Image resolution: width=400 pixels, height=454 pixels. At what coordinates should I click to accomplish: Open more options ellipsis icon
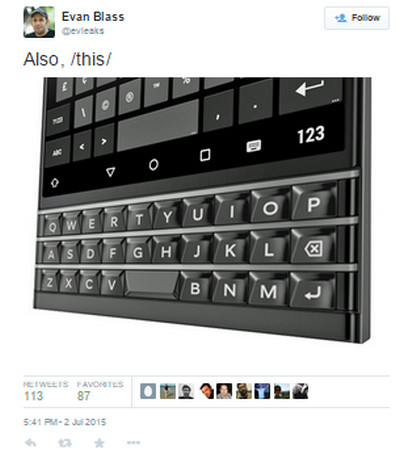[133, 443]
